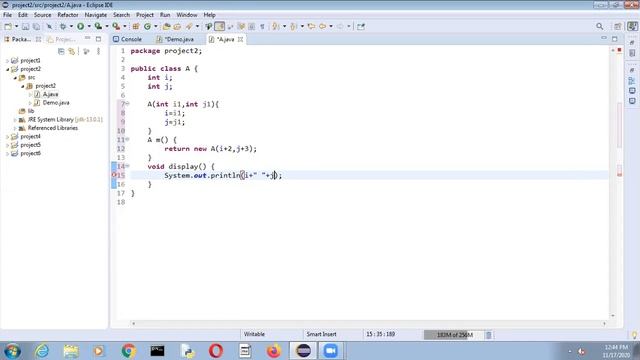Click the Previous Annotation toolbar icon

pyautogui.click(x=294, y=27)
